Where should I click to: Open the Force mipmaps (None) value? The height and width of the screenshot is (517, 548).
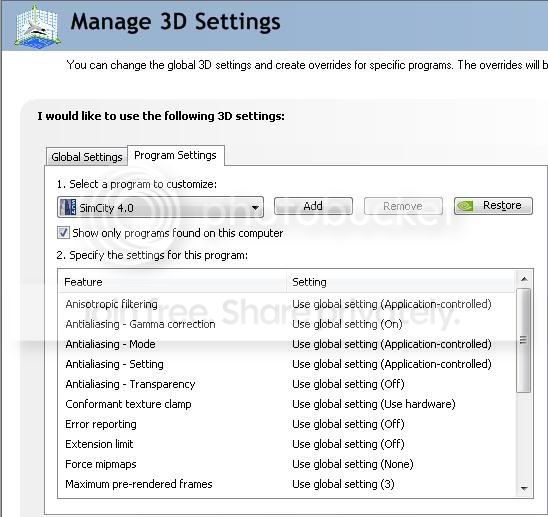point(353,464)
